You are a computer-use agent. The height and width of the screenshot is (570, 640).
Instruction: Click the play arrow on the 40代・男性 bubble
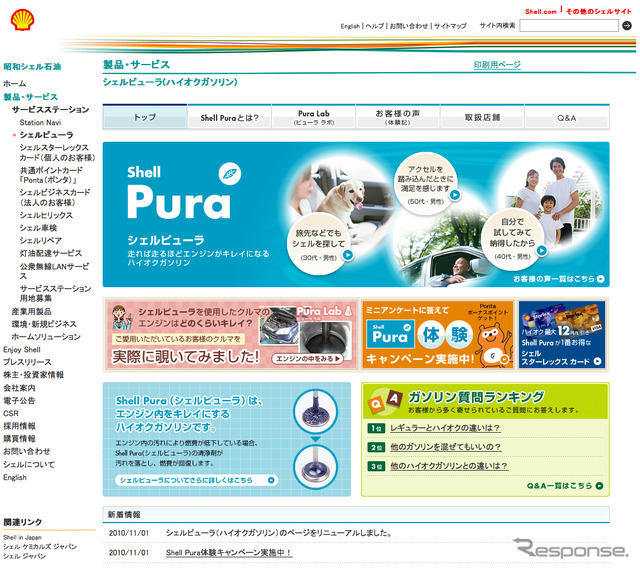click(x=542, y=251)
